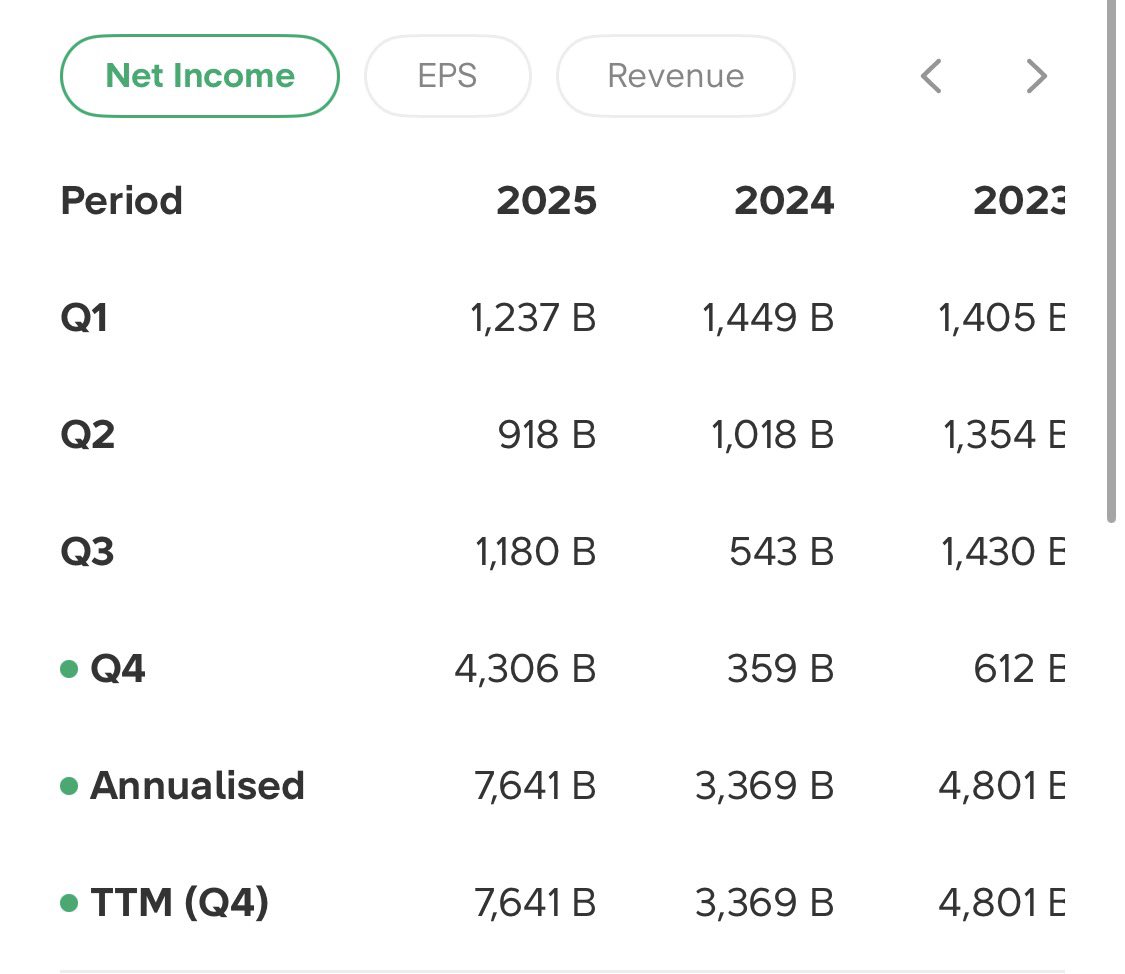Select the Net Income tab

click(x=199, y=76)
